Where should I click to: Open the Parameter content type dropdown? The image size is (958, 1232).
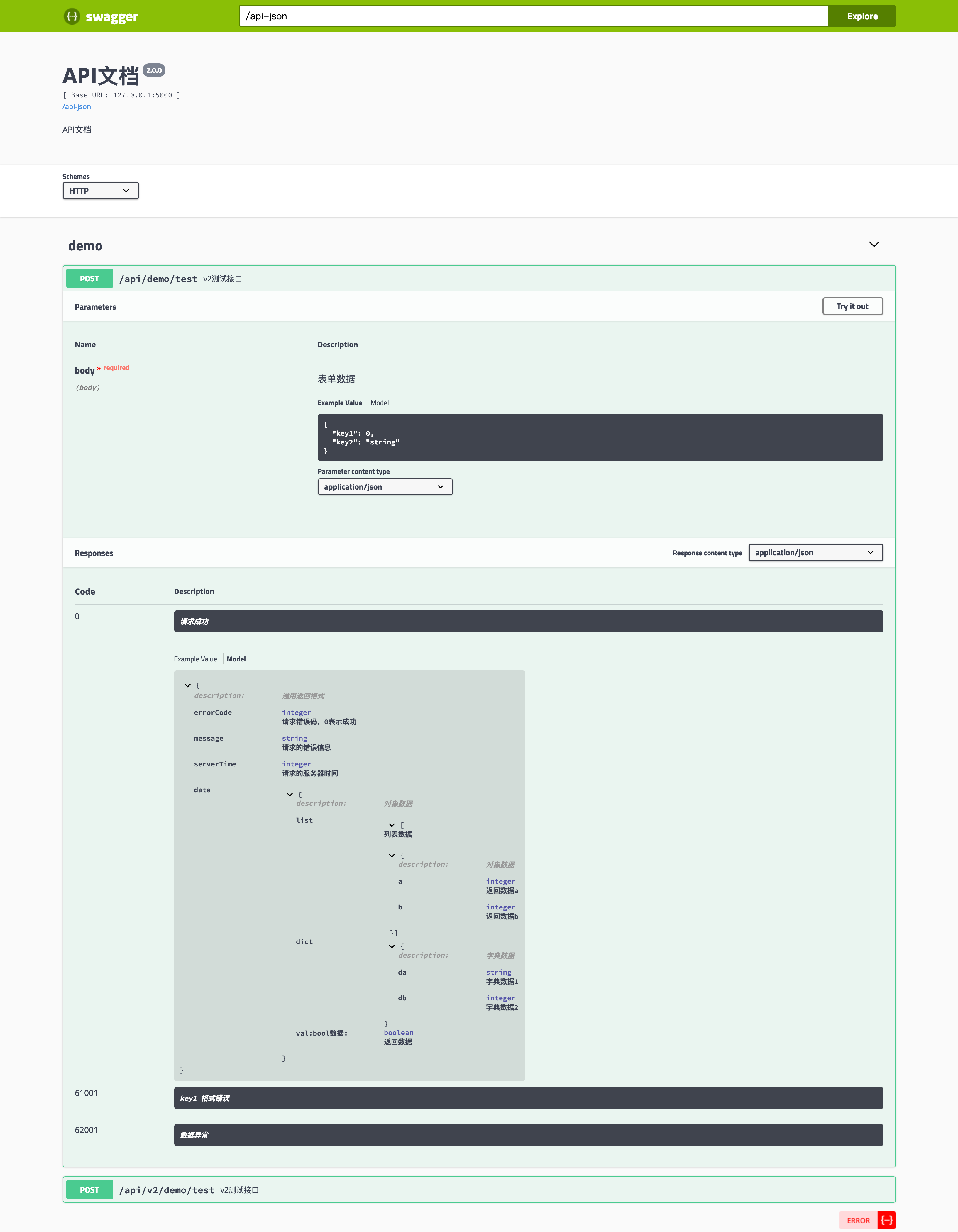pyautogui.click(x=385, y=487)
